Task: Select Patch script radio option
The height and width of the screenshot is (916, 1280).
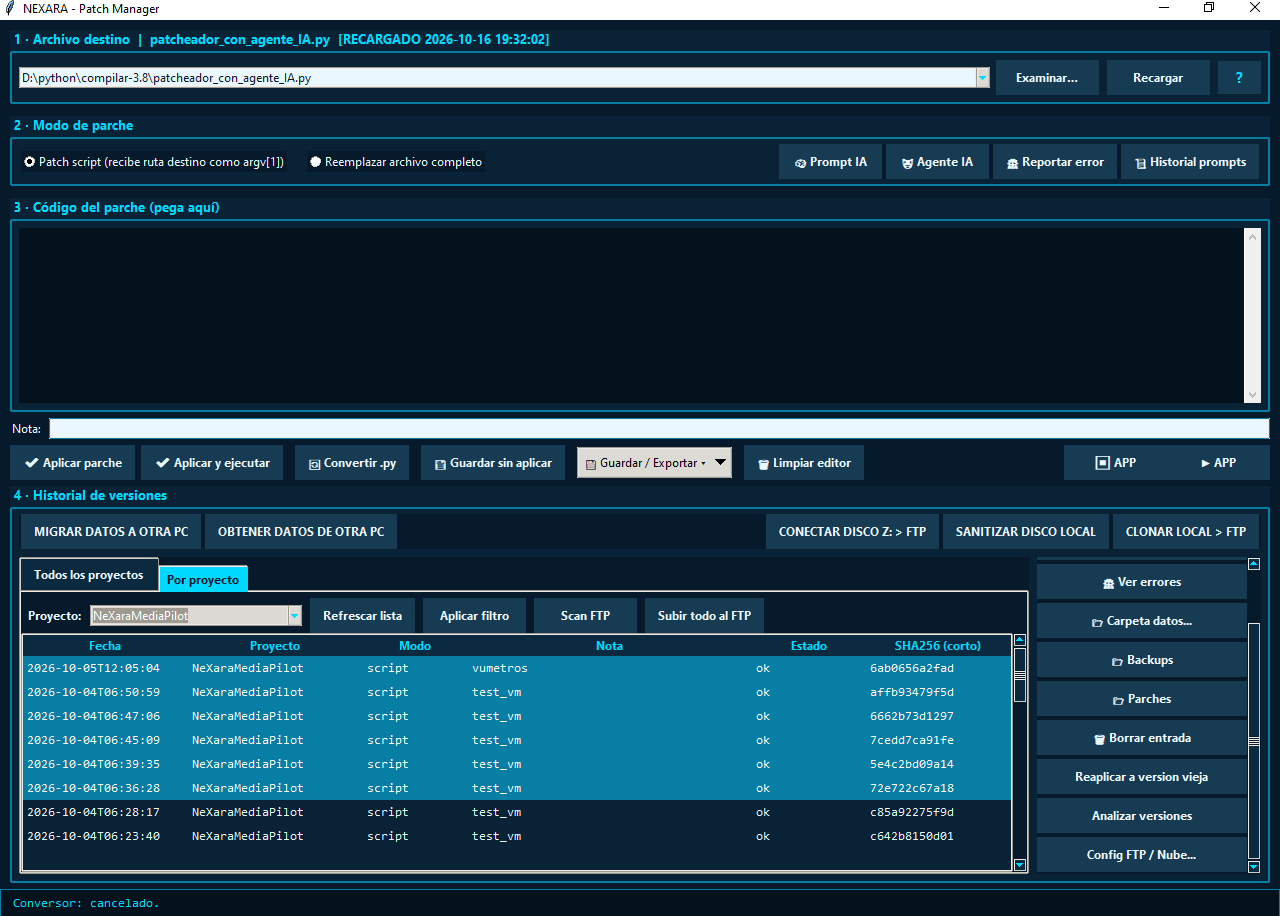Action: tap(154, 162)
